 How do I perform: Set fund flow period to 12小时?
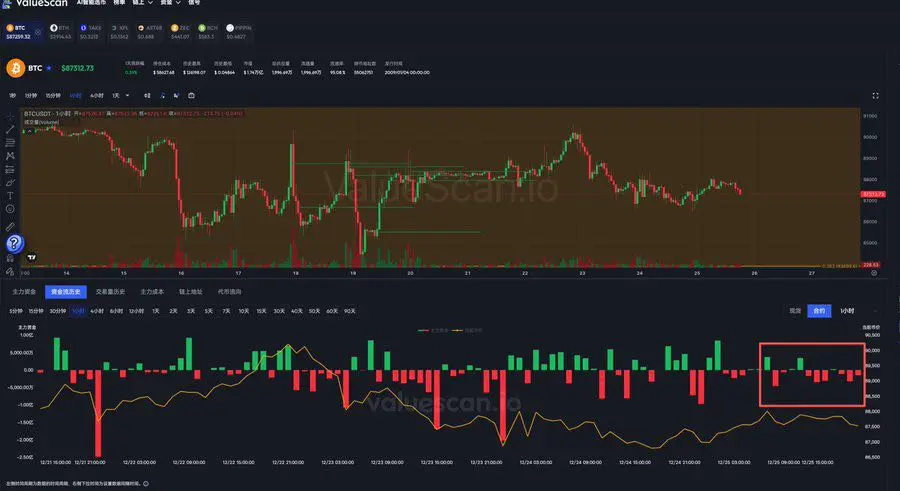point(136,311)
